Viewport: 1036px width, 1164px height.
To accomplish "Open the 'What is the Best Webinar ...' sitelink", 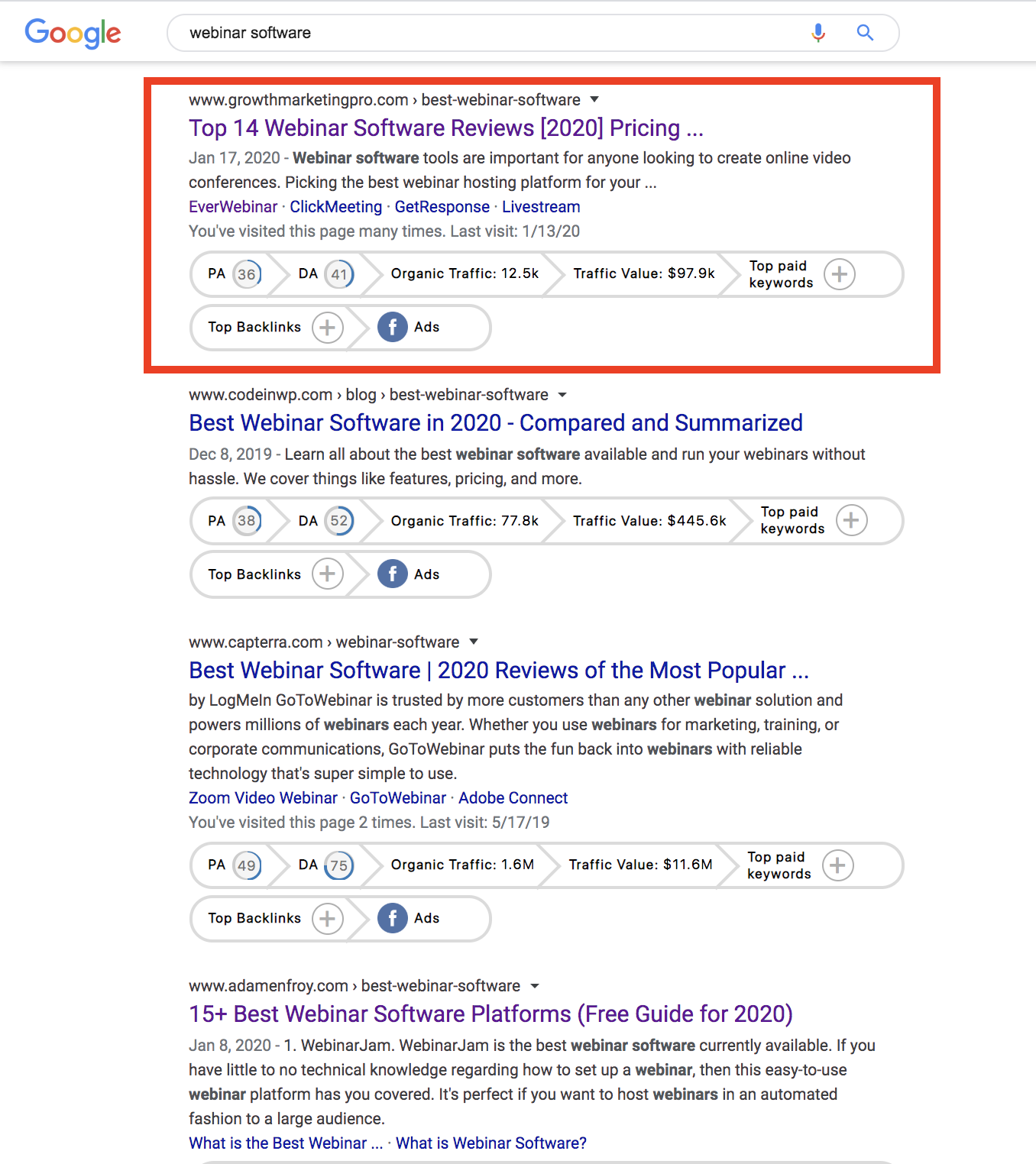I will click(x=286, y=1143).
